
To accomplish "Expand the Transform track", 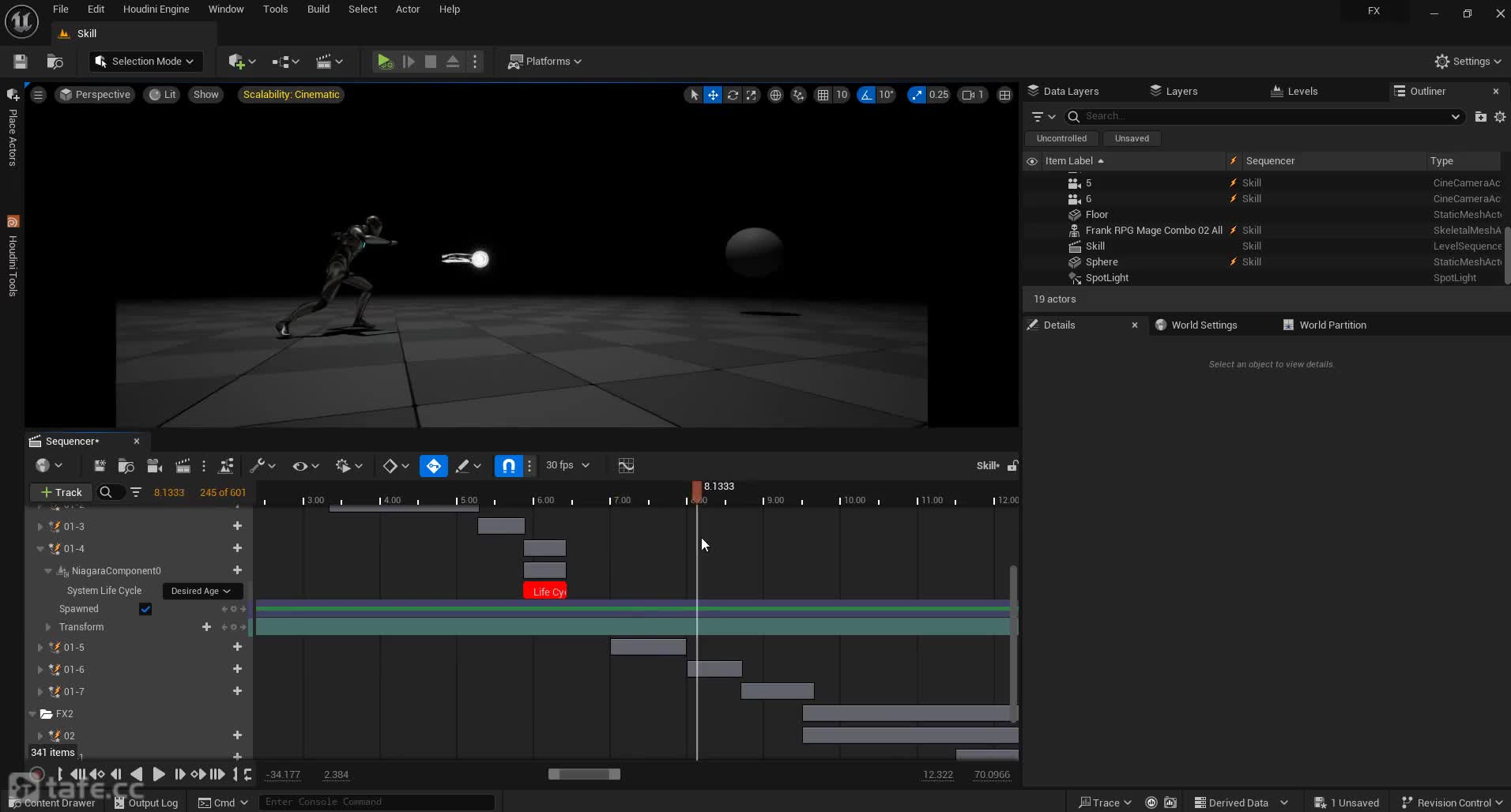I will (x=48, y=627).
